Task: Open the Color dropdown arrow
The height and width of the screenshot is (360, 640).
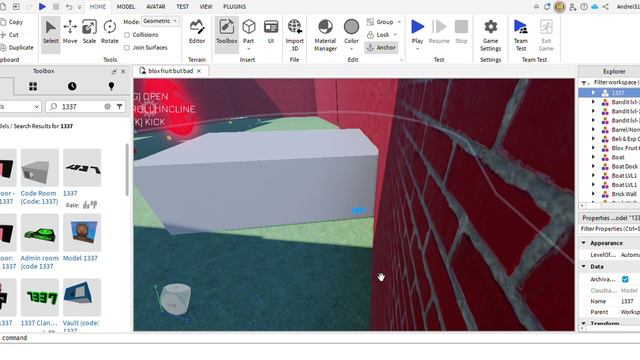Action: click(351, 49)
